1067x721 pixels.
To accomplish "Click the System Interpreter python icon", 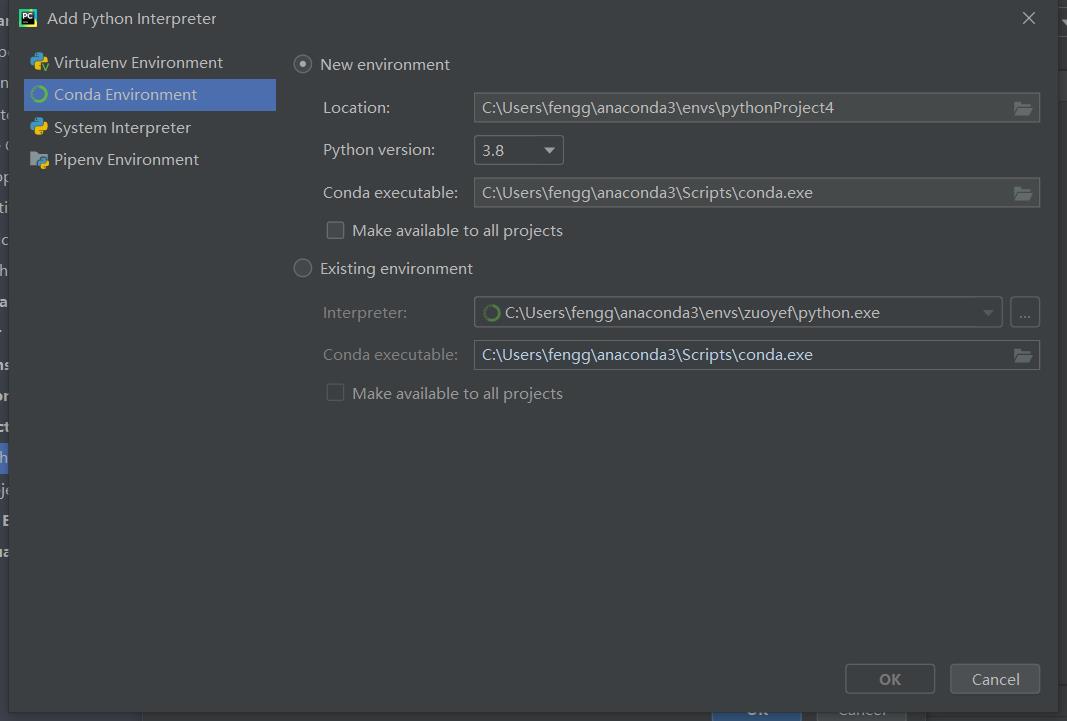I will (x=39, y=127).
